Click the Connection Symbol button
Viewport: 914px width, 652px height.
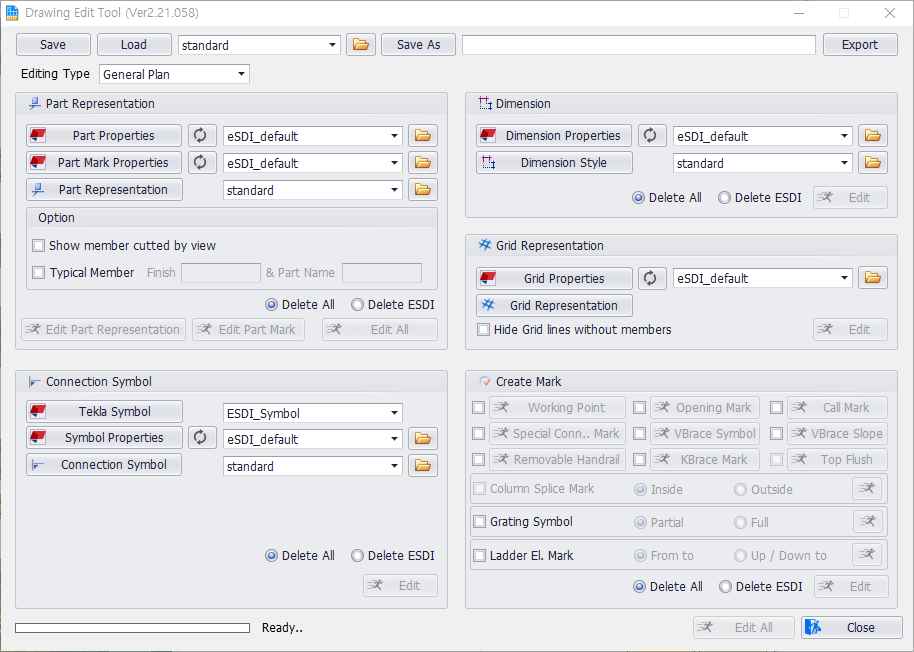click(104, 465)
